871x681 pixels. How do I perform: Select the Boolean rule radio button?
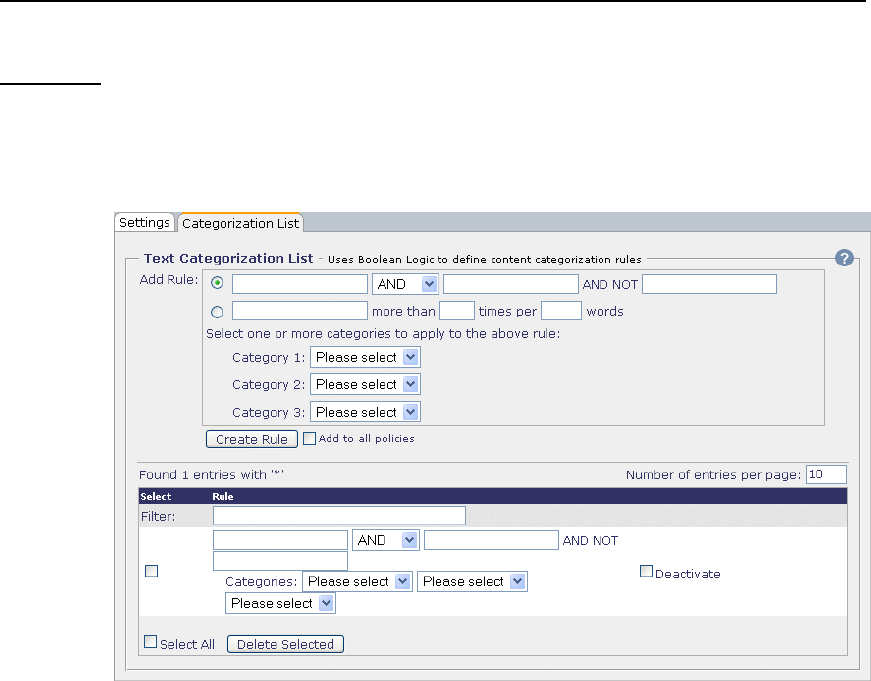[217, 283]
